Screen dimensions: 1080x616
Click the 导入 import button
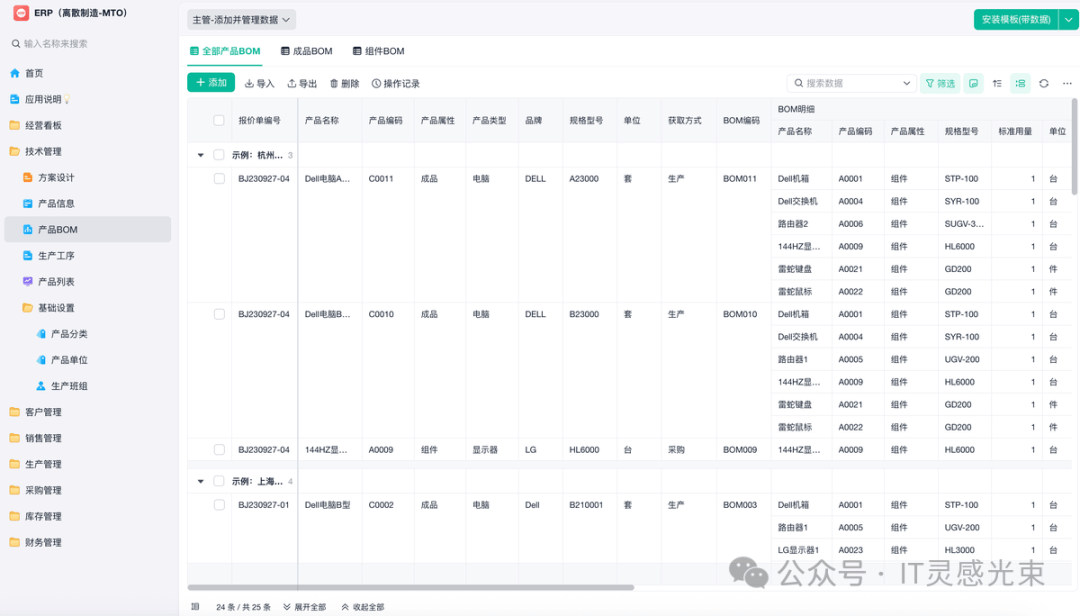coord(259,84)
